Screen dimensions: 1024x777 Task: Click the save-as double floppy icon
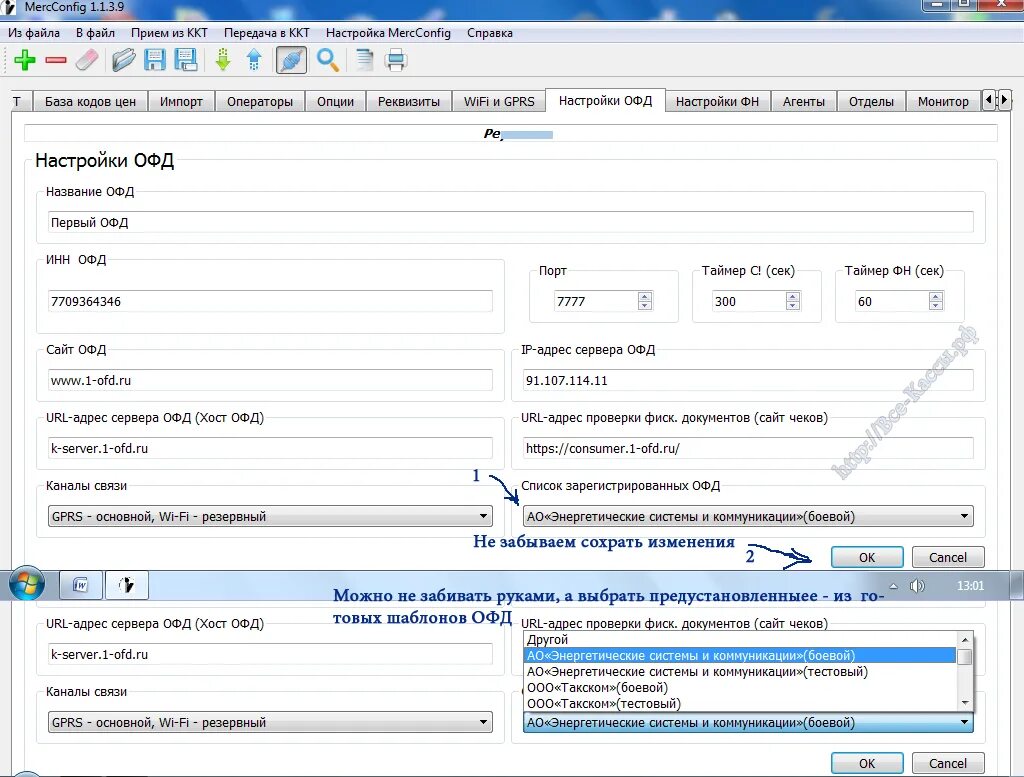186,60
